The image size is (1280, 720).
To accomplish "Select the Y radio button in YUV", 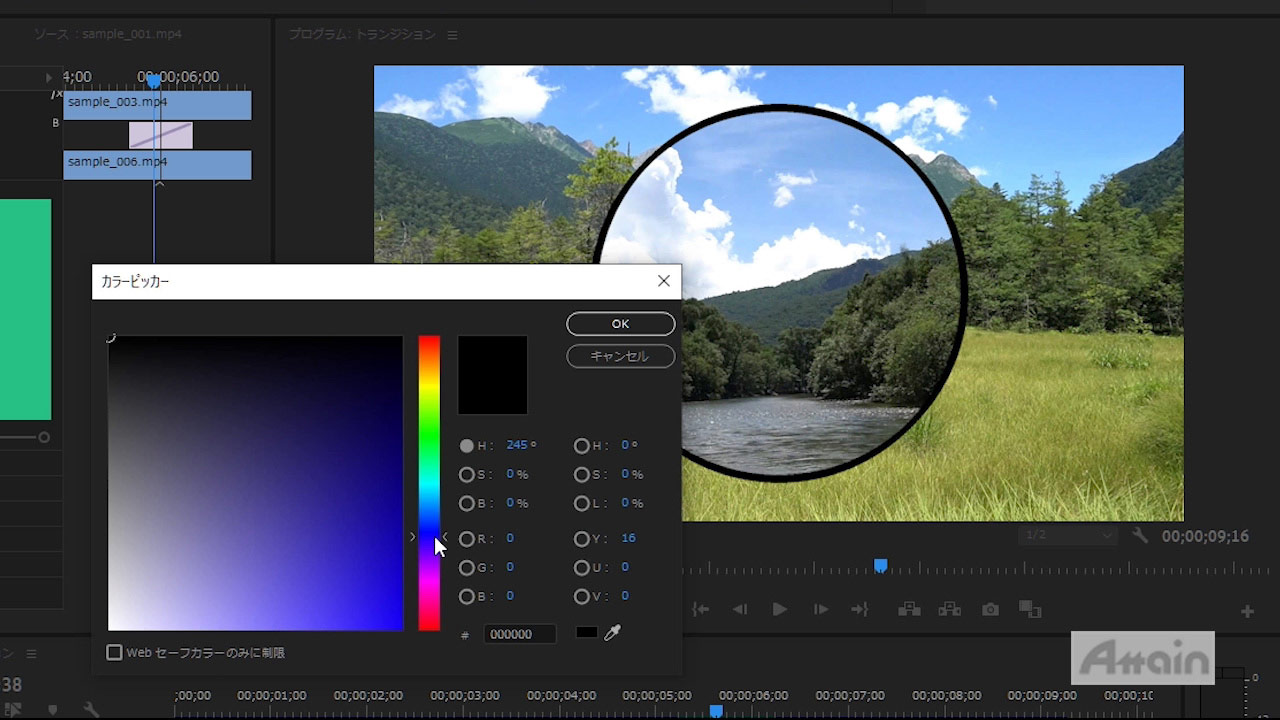I will (582, 539).
